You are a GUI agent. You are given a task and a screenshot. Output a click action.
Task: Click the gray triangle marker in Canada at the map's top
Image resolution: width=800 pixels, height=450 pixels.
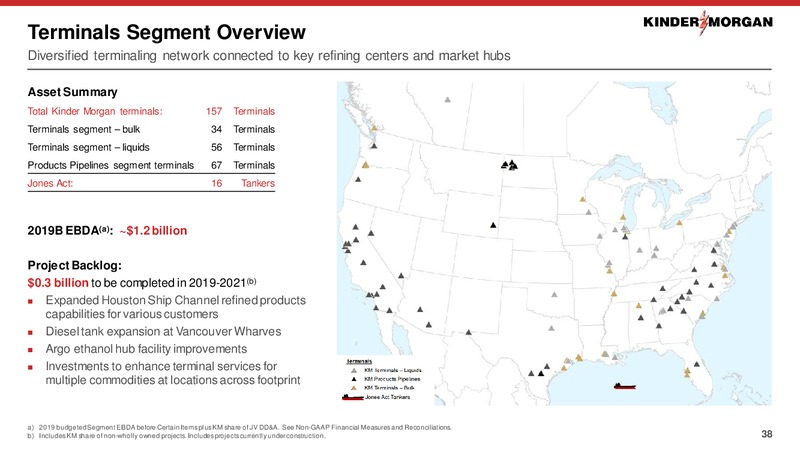pos(447,99)
